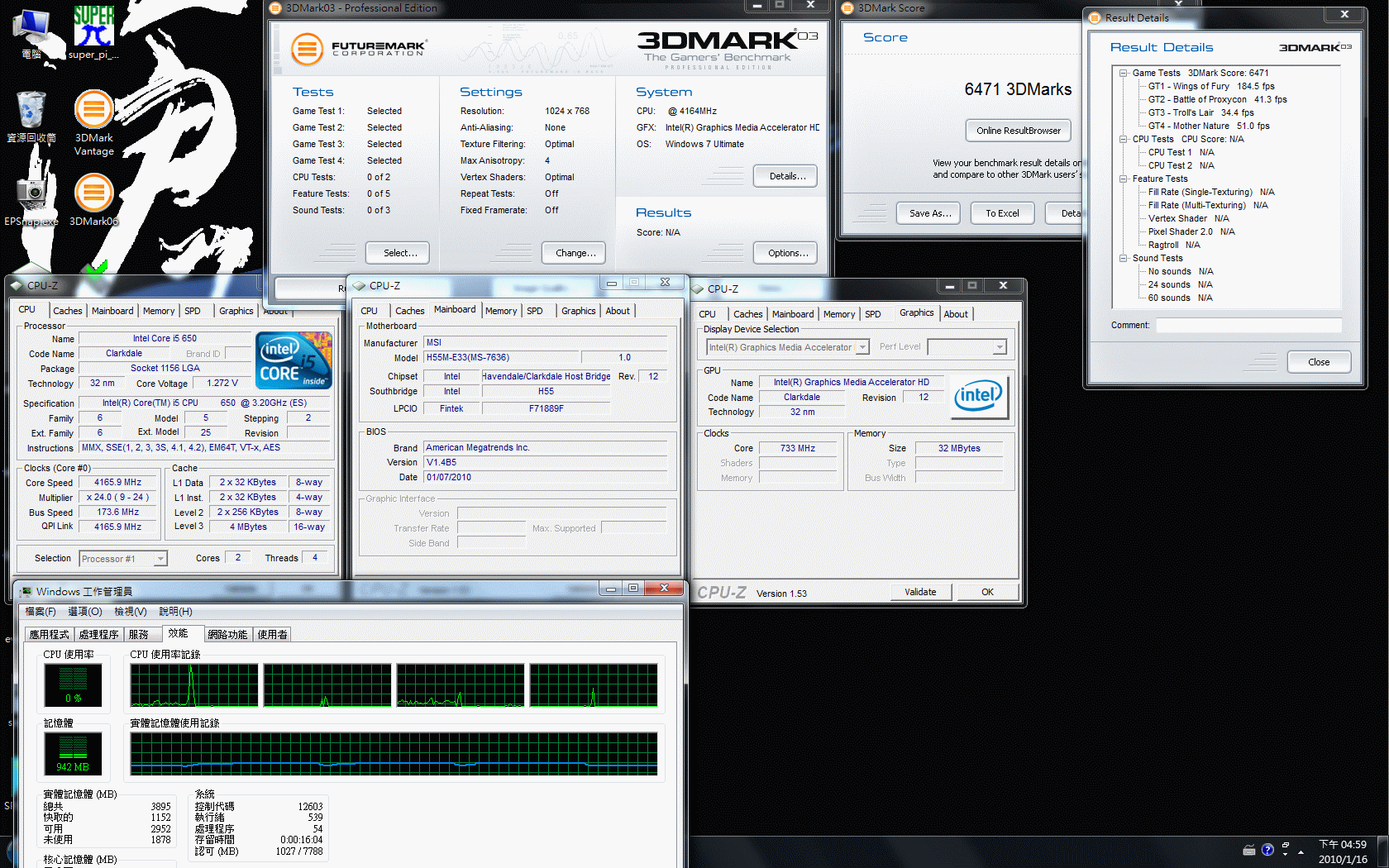
Task: Open Task Manager 選項(O) menu
Action: coord(85,612)
